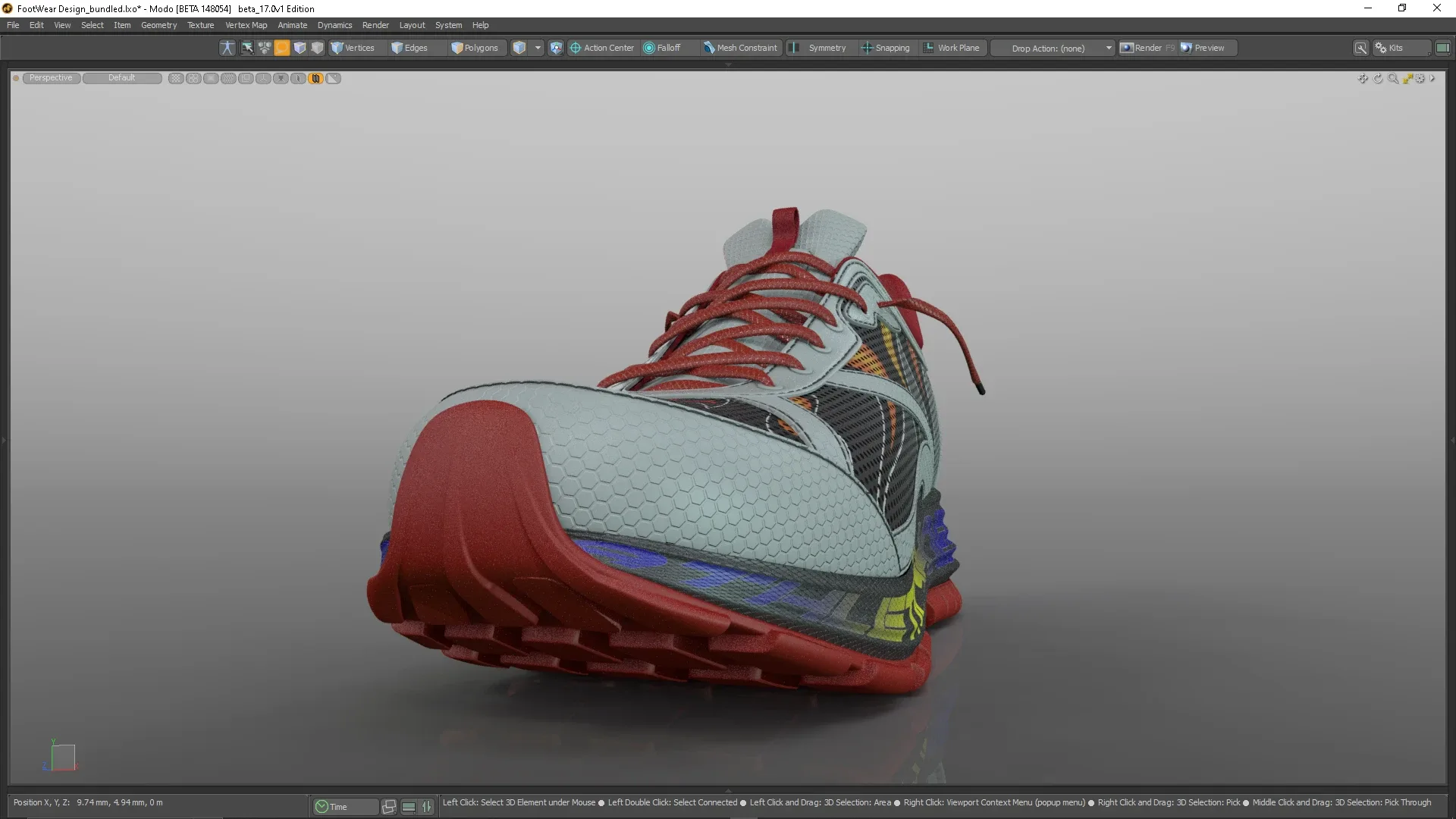The width and height of the screenshot is (1456, 819).
Task: Toggle the eighth viewport display option icon
Action: pos(298,78)
